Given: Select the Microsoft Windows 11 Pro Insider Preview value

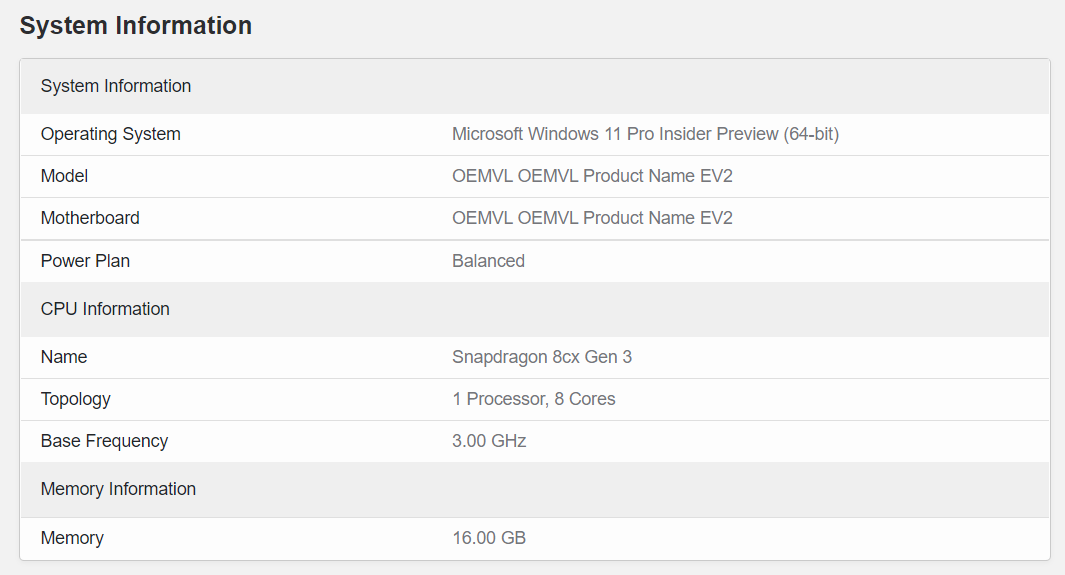Looking at the screenshot, I should [645, 134].
